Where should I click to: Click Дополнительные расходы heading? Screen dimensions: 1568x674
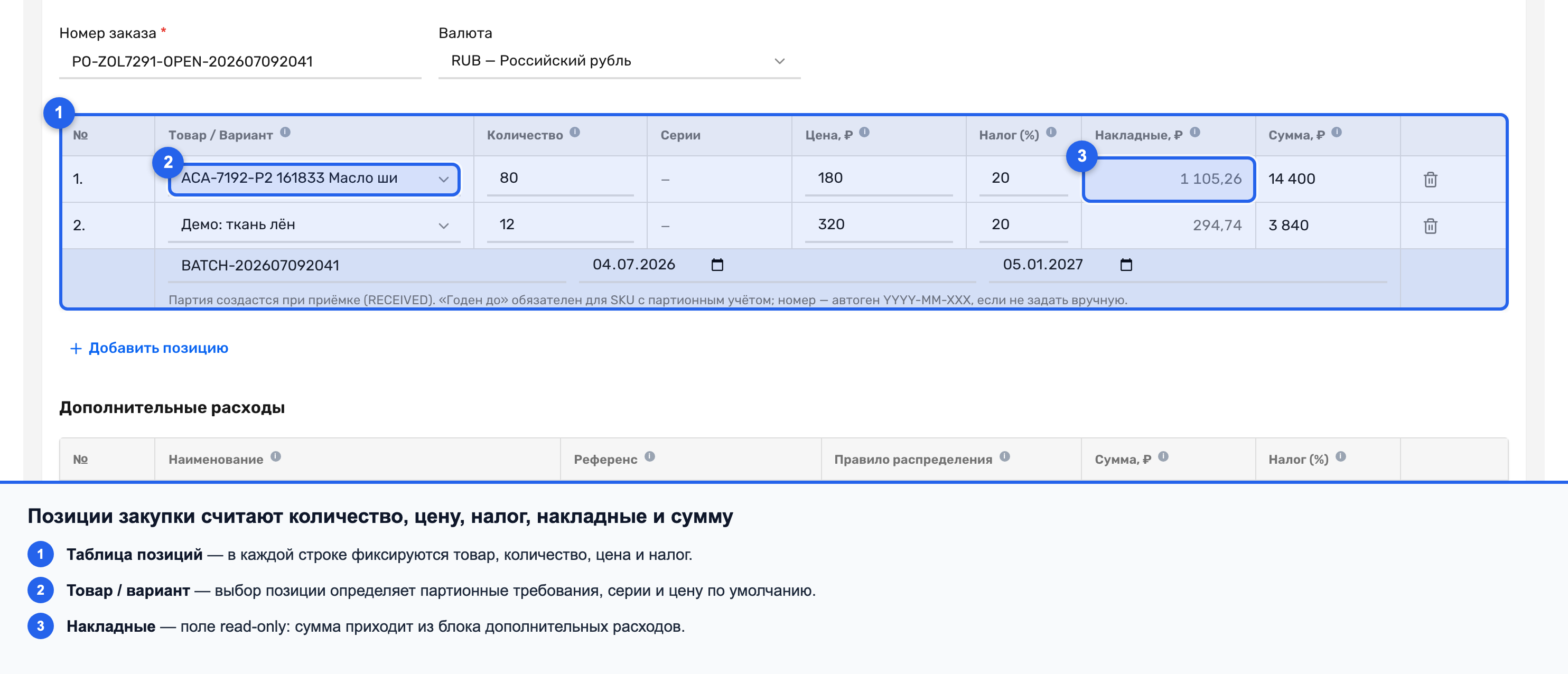coord(172,407)
